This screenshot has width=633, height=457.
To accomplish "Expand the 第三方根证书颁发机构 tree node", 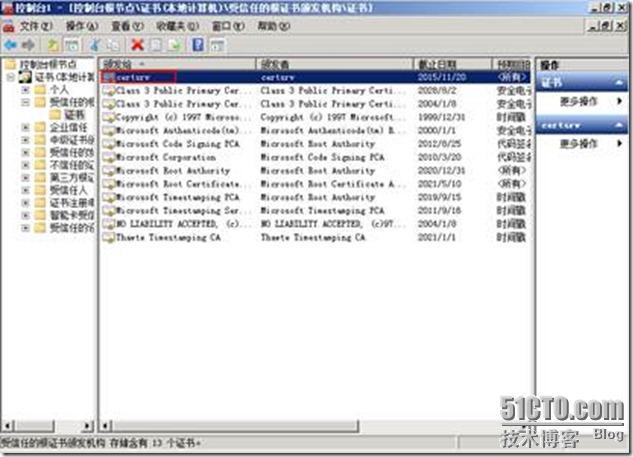I will click(25, 178).
